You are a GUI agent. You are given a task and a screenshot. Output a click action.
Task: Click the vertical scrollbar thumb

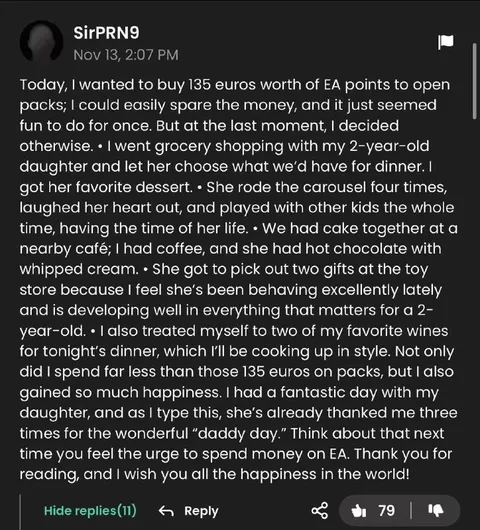[475, 81]
